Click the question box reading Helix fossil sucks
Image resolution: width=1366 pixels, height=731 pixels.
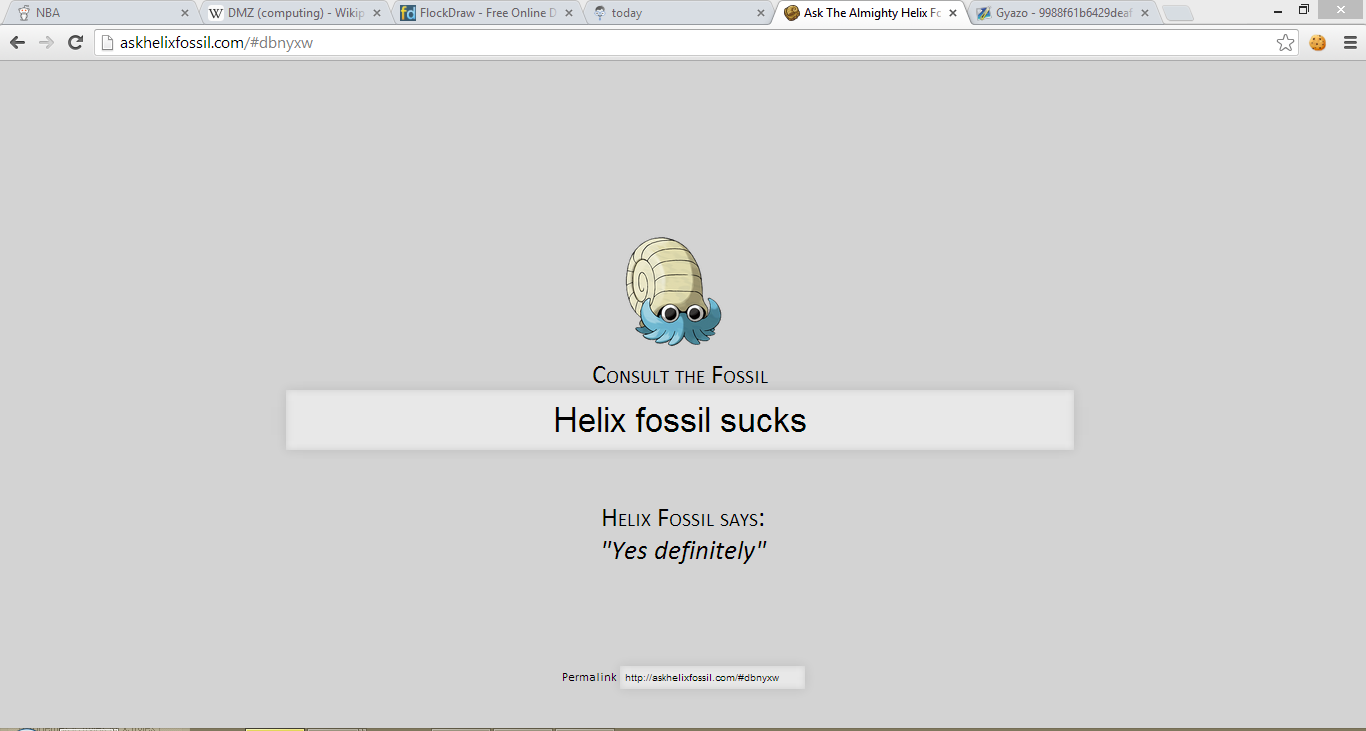pyautogui.click(x=680, y=420)
